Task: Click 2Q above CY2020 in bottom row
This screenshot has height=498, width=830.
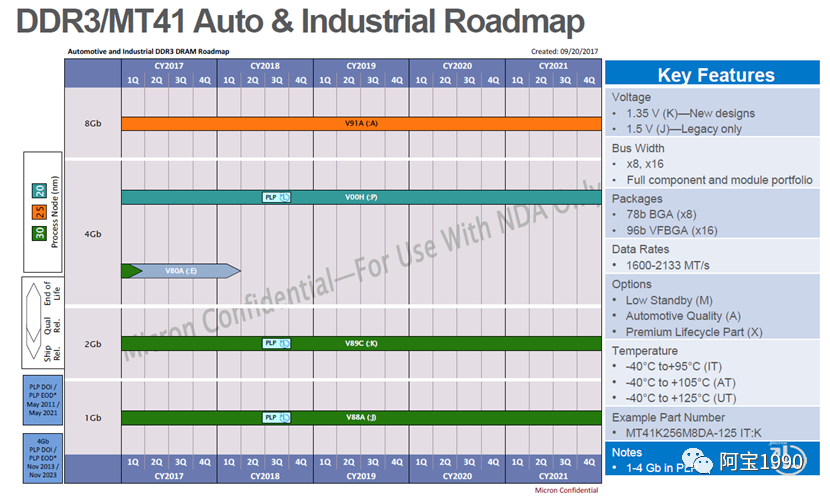Action: tap(445, 462)
